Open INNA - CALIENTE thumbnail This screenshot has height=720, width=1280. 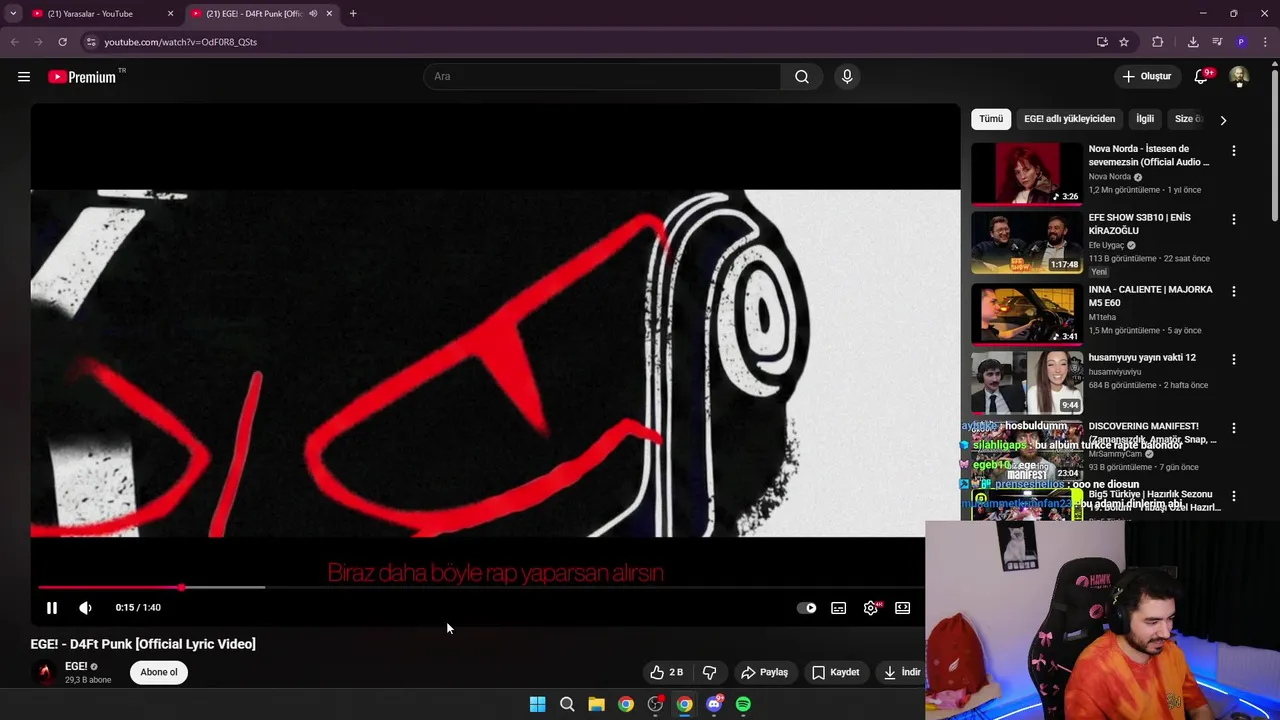(1027, 314)
